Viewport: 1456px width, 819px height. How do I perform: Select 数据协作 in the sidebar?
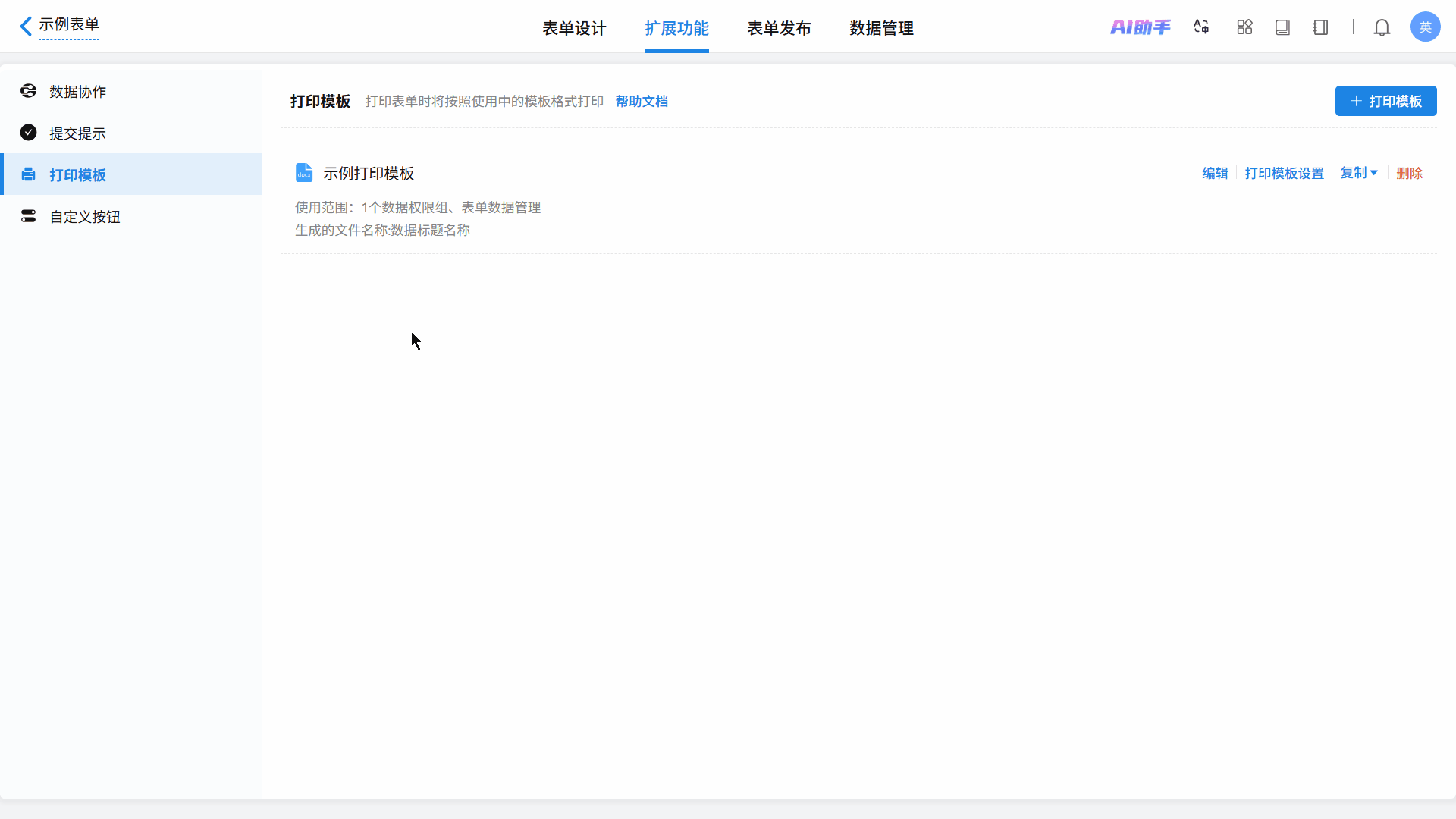[77, 92]
